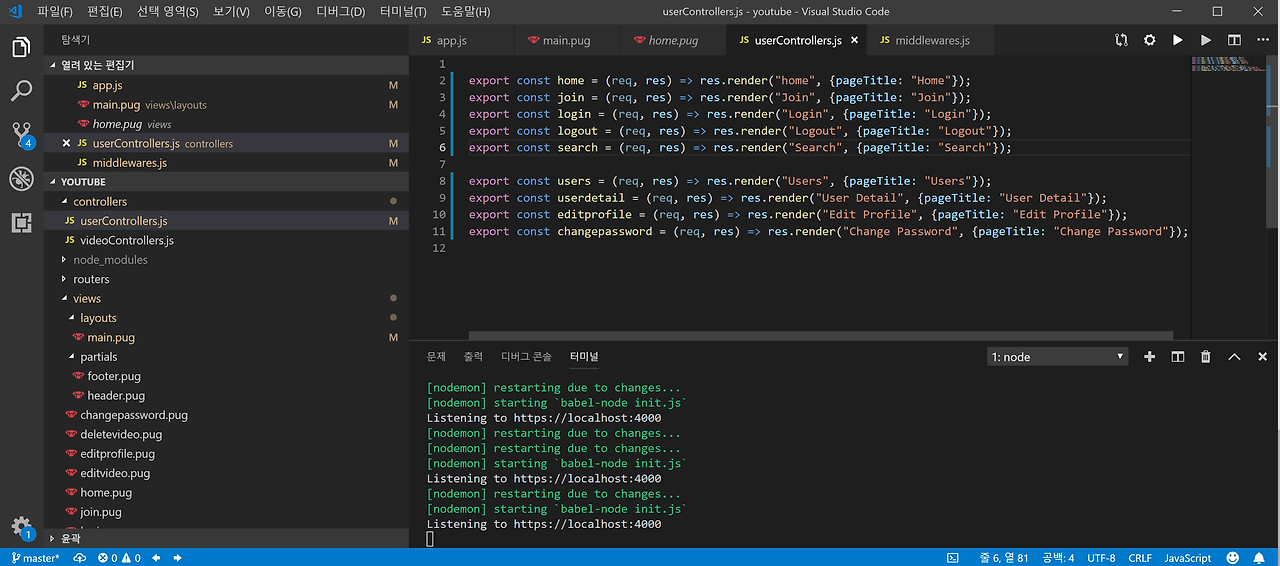Open the 터미널(T) menu

[403, 12]
